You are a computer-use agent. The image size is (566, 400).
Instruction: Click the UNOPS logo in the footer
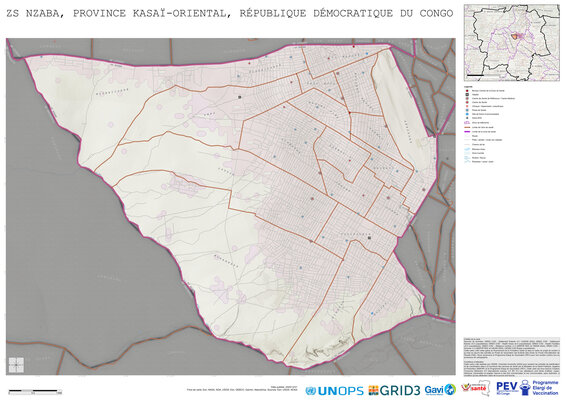[334, 391]
